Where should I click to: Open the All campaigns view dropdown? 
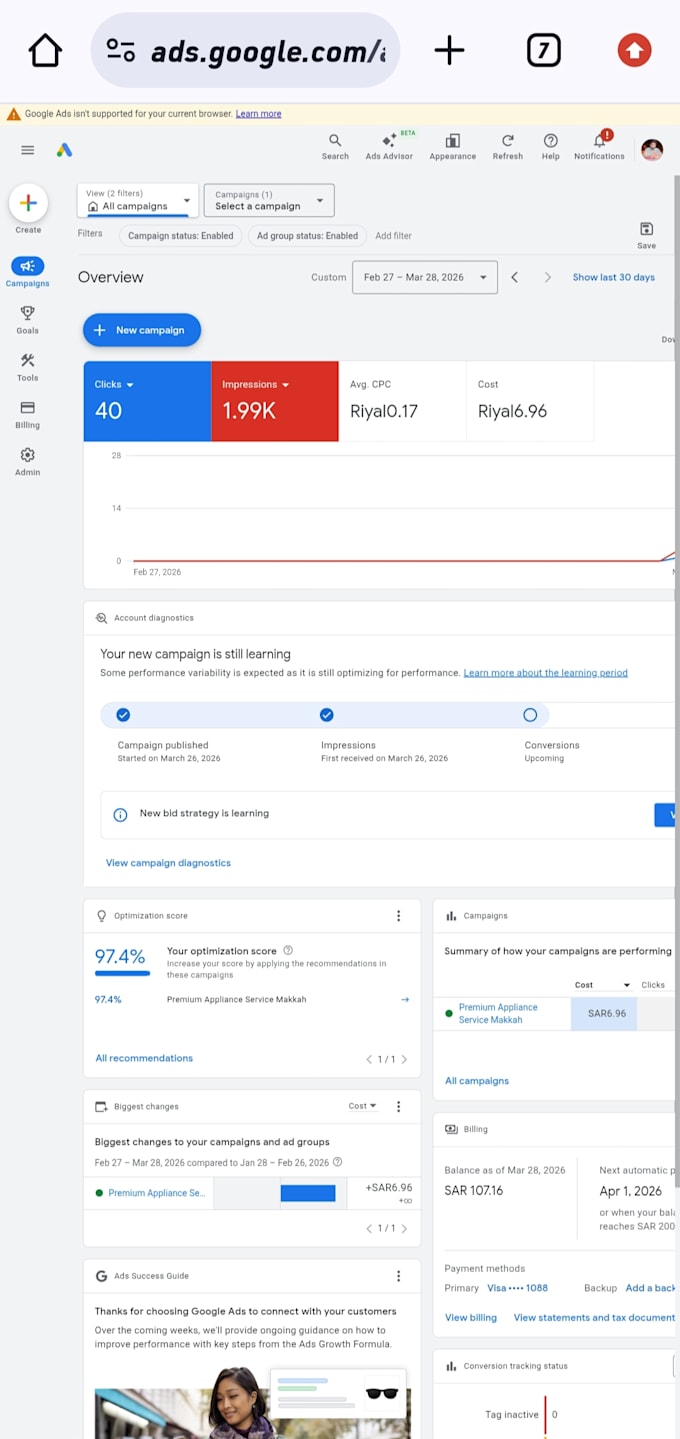138,200
